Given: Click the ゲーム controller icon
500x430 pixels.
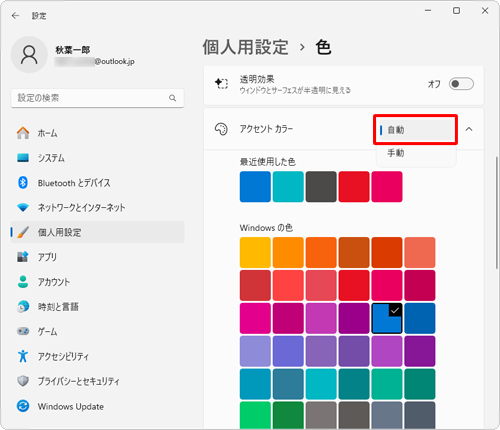Looking at the screenshot, I should pyautogui.click(x=23, y=331).
